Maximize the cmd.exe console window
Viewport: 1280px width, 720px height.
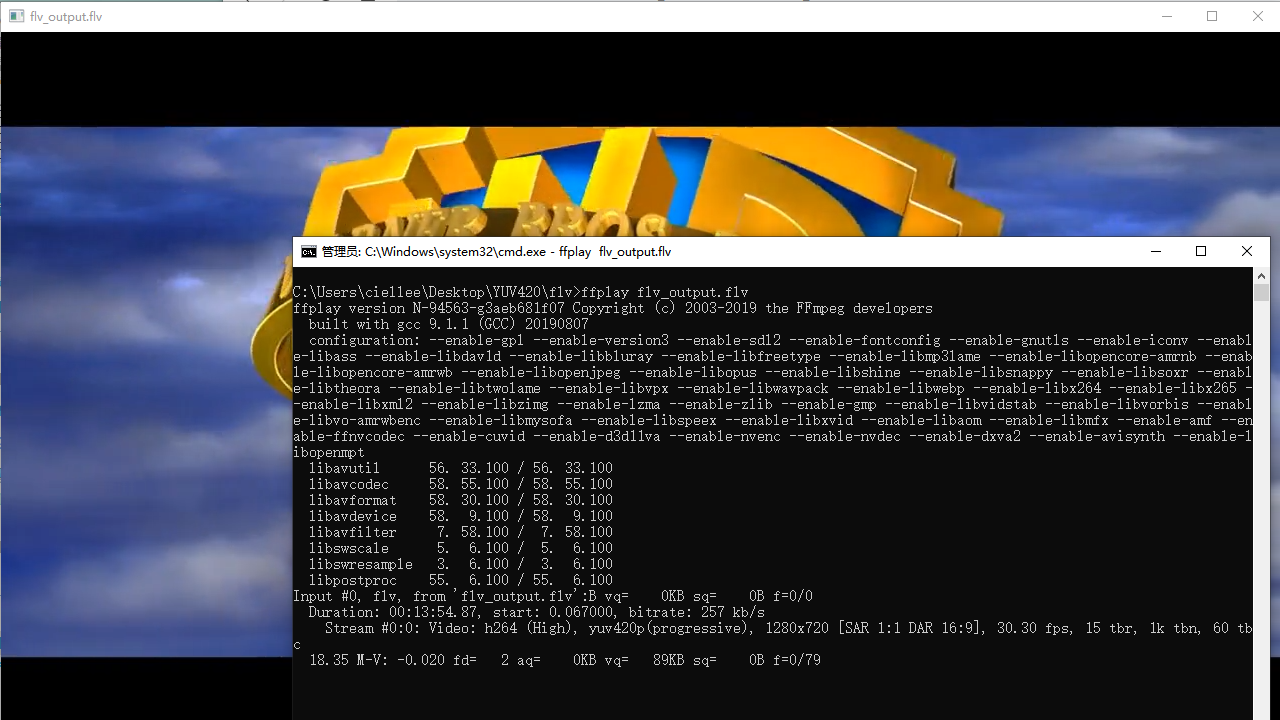[1201, 252]
